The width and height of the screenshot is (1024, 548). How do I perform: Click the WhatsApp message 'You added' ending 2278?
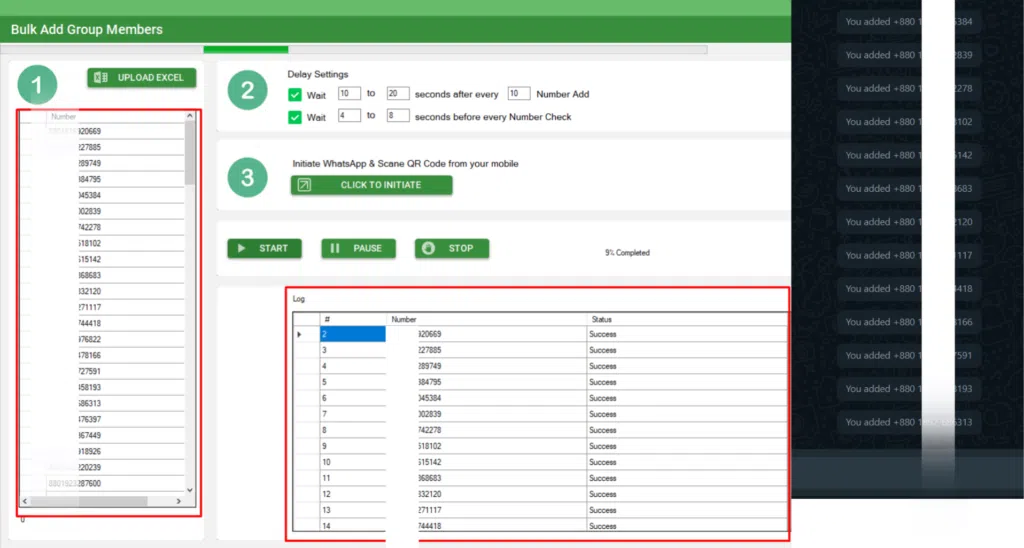pyautogui.click(x=908, y=88)
